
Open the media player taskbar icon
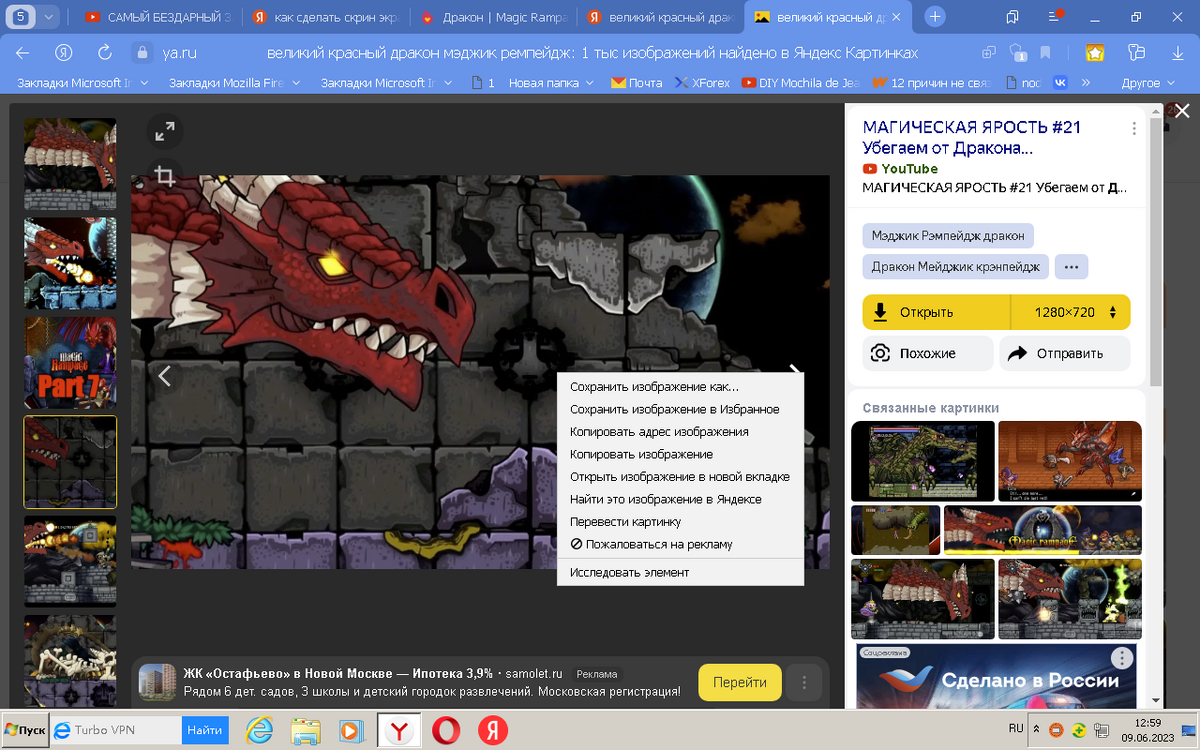pyautogui.click(x=351, y=731)
